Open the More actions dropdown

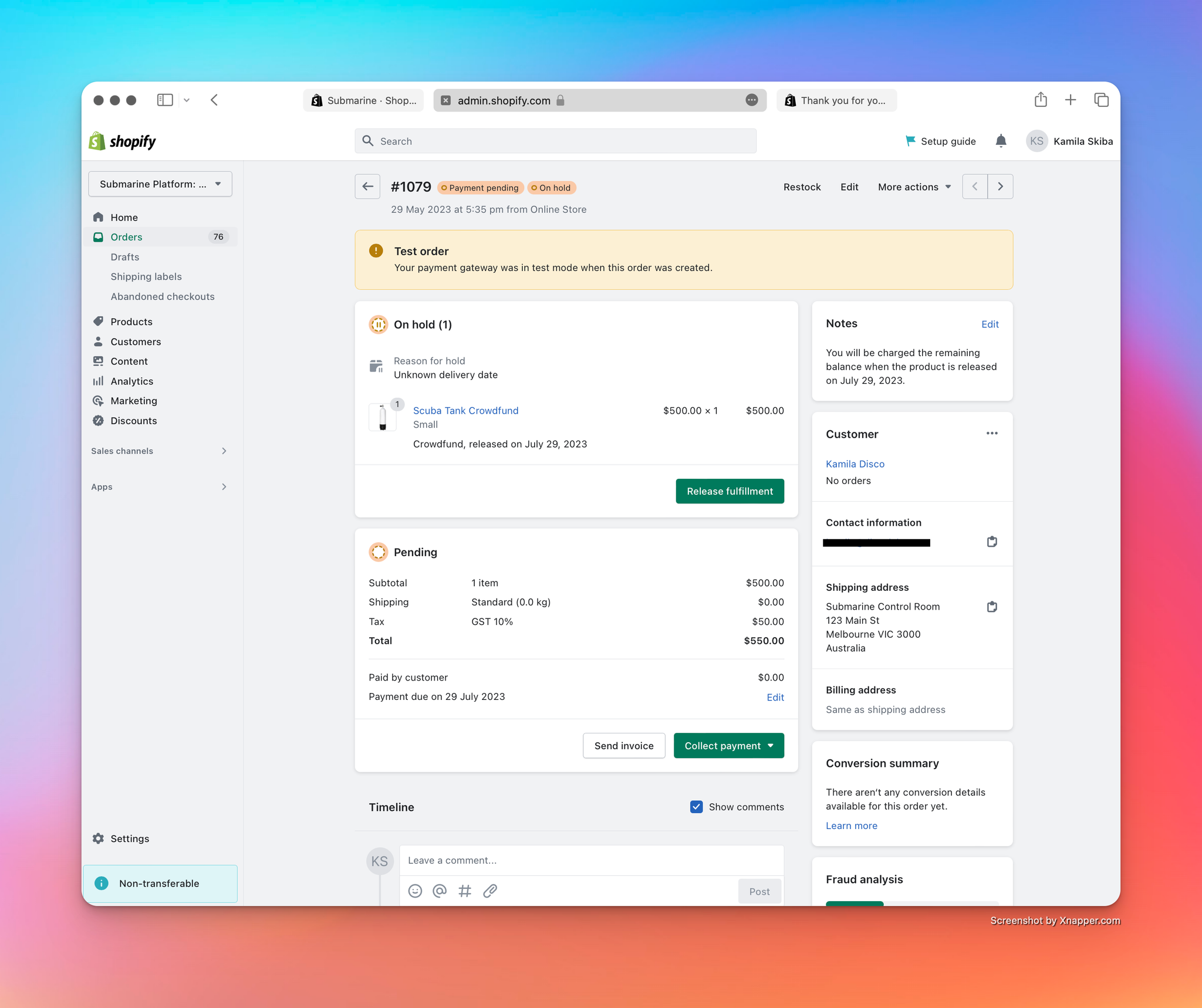click(914, 187)
